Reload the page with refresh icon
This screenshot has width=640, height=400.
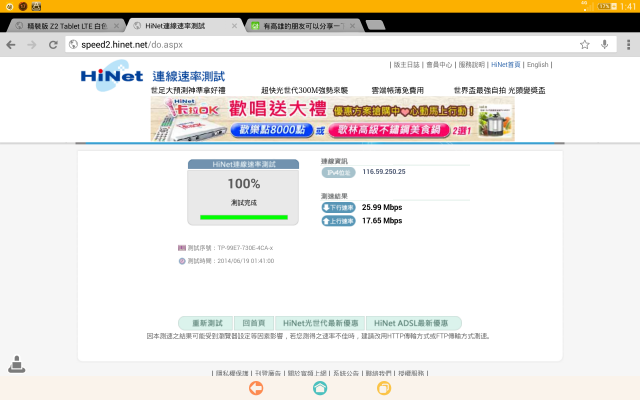[x=53, y=44]
